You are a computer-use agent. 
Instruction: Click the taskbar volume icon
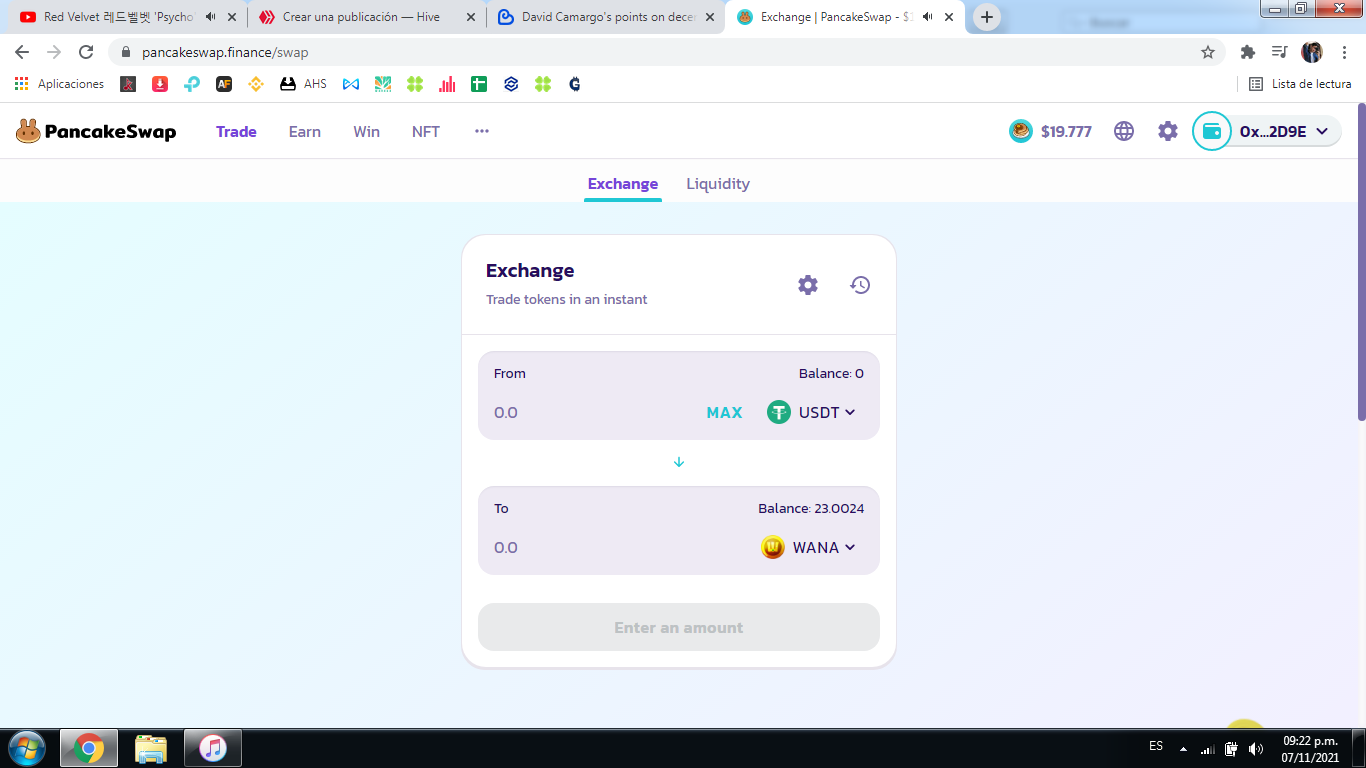[1256, 748]
